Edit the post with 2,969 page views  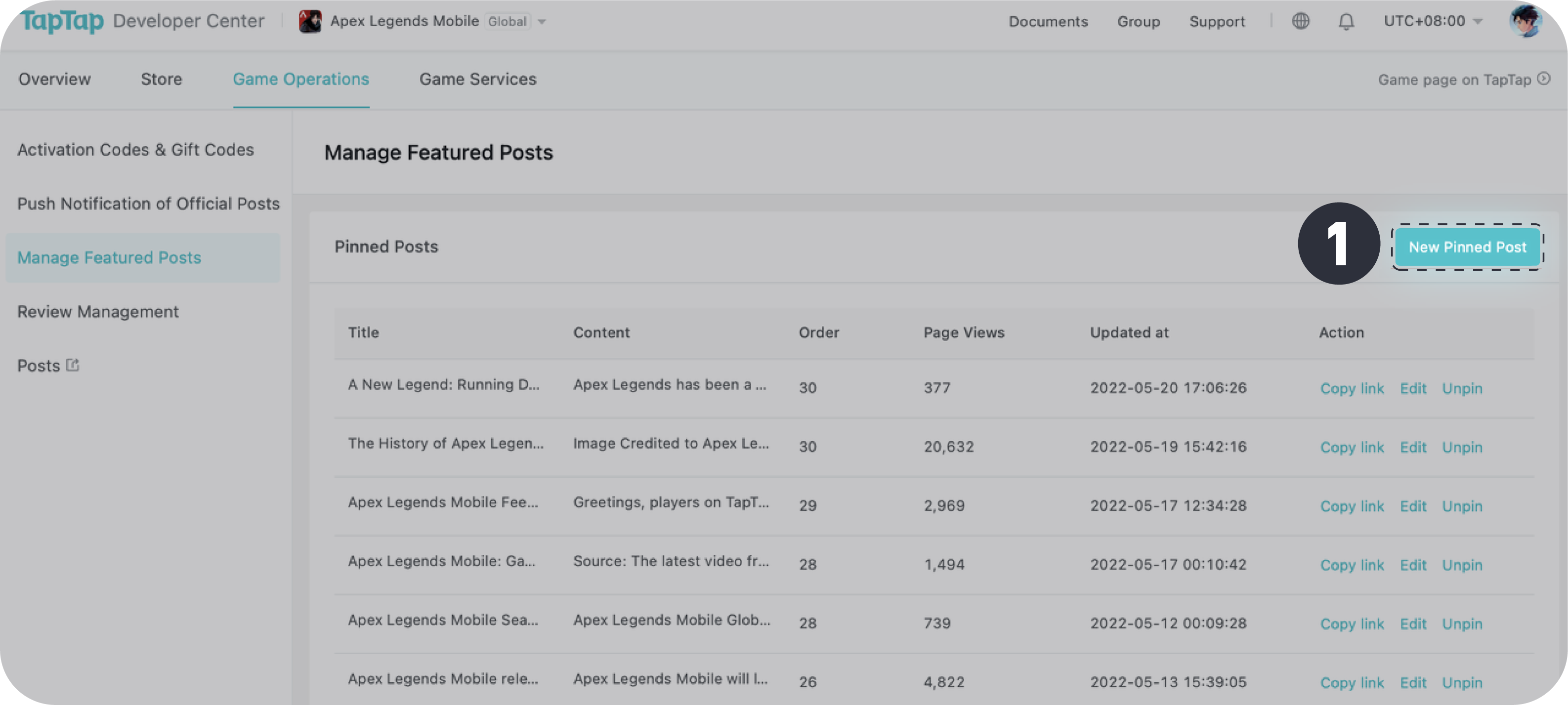[x=1413, y=506]
